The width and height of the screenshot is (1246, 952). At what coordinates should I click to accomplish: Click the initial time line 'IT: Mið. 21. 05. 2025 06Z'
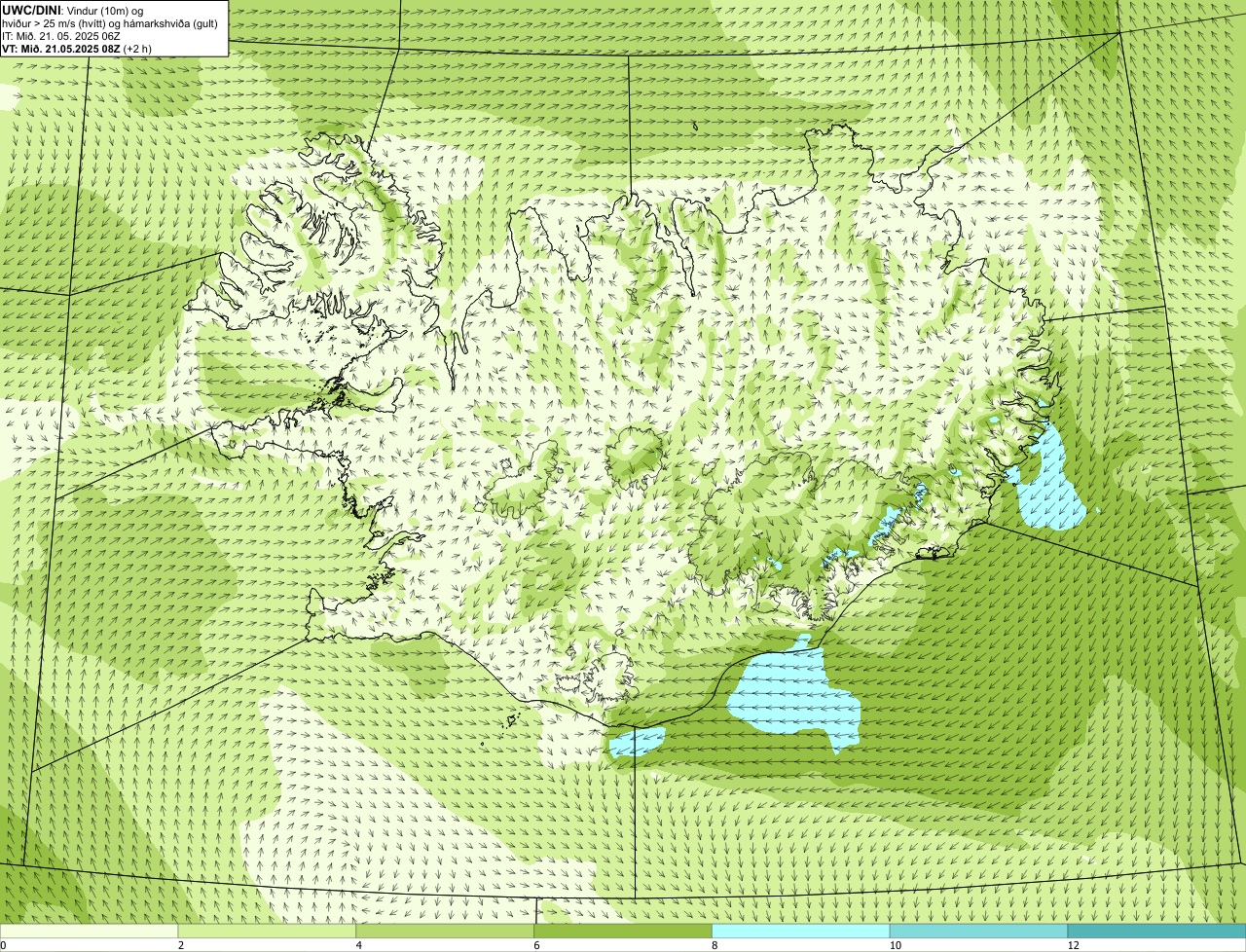[61, 35]
